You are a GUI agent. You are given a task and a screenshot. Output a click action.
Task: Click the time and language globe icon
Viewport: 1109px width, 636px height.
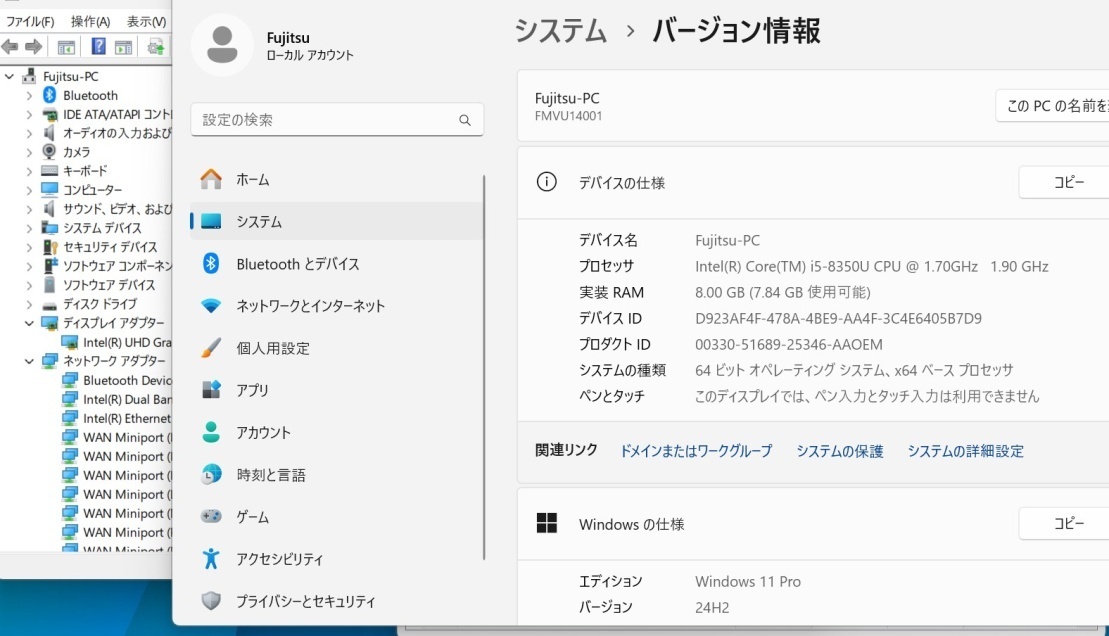(x=211, y=474)
